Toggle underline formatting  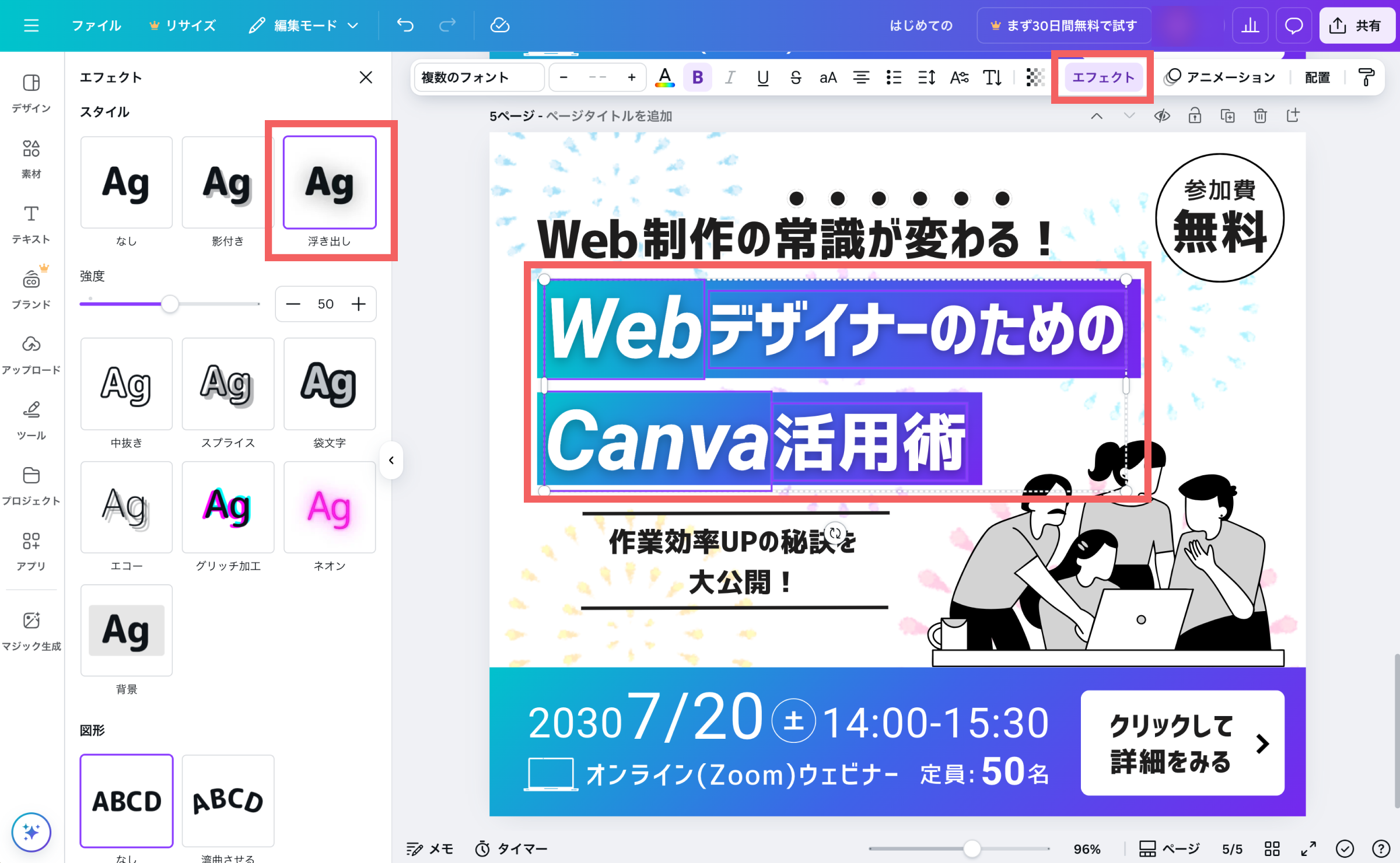[762, 78]
